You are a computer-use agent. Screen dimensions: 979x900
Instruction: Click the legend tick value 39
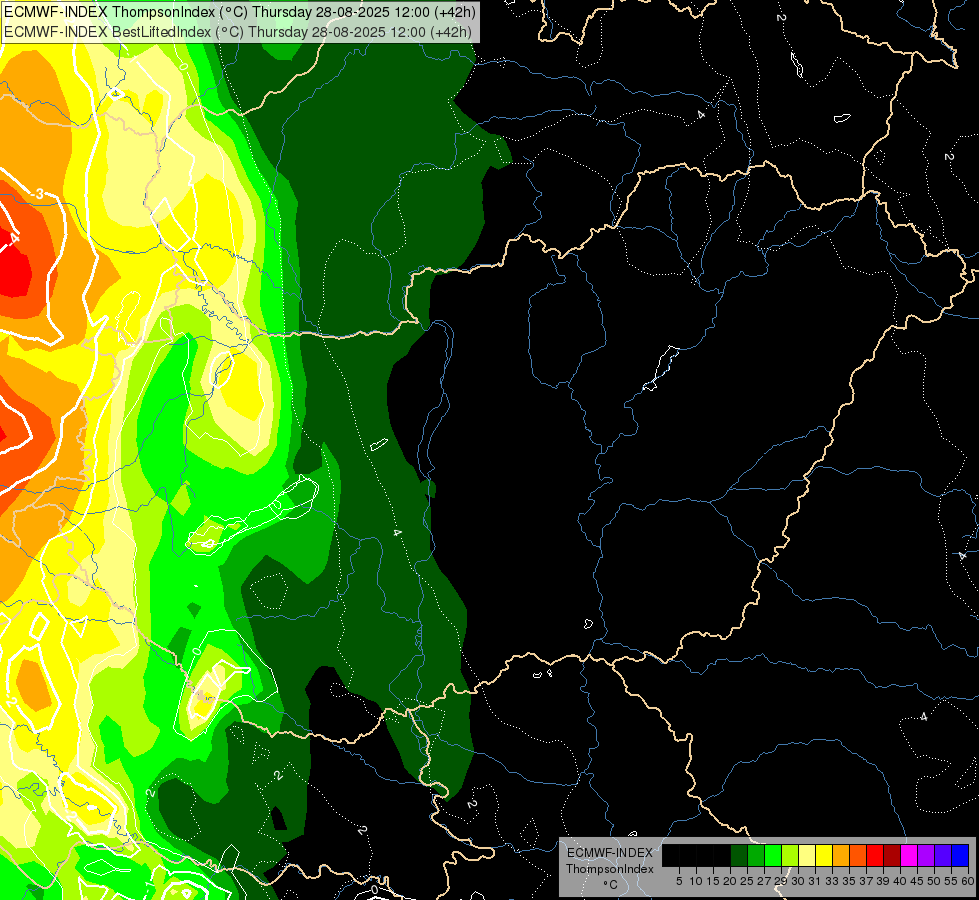coord(883,881)
